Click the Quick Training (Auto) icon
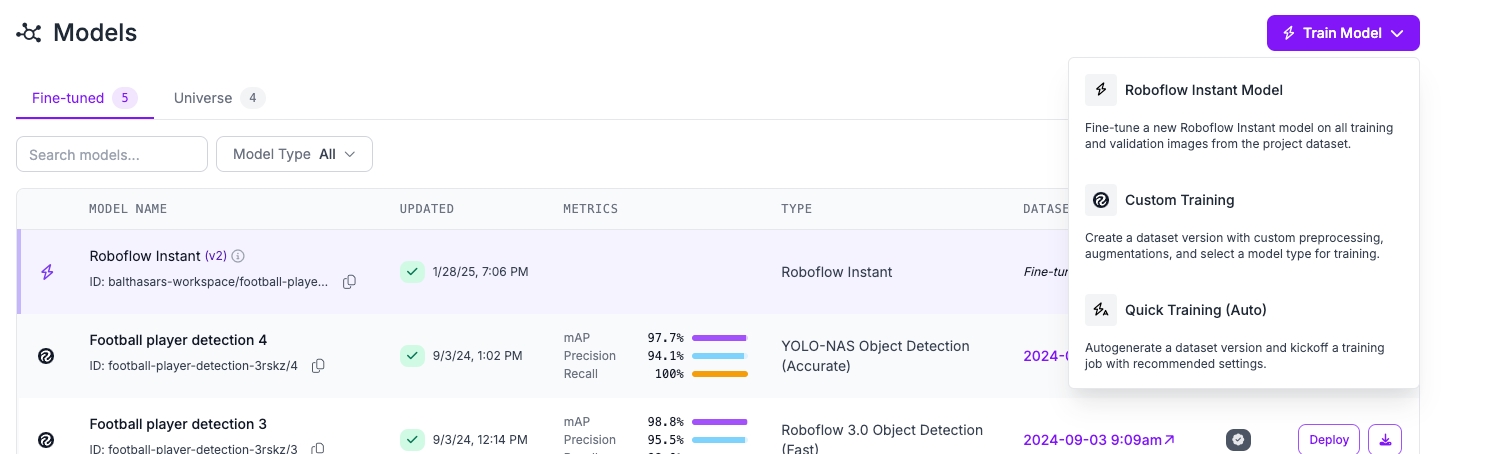The image size is (1488, 454). click(x=1101, y=310)
